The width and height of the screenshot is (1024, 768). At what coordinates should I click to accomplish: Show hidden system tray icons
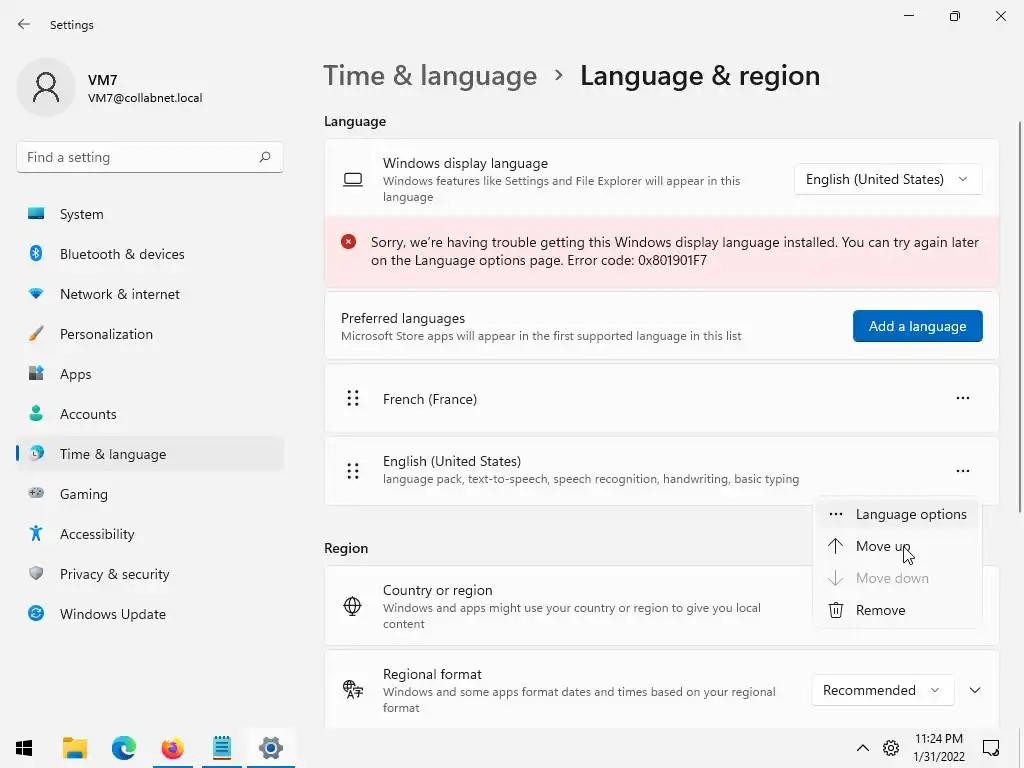coord(863,748)
